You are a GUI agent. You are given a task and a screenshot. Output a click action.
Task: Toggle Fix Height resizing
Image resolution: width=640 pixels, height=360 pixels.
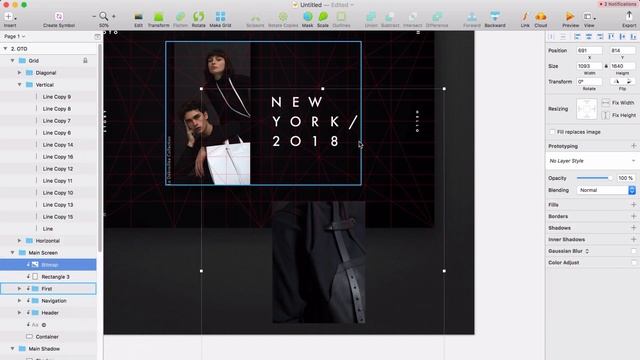tap(619, 116)
